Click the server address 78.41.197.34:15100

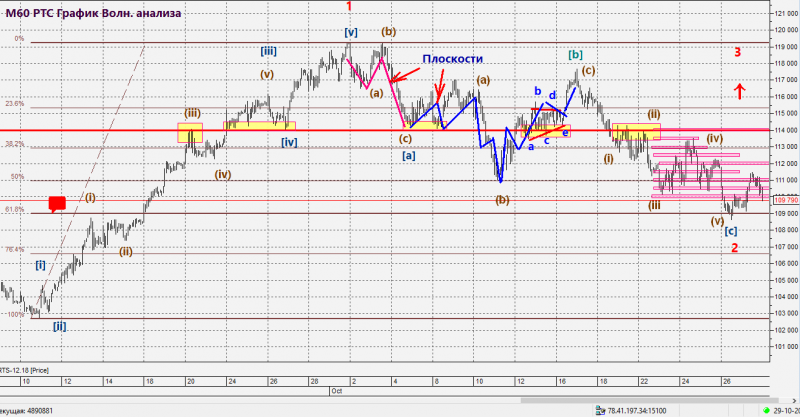[637, 410]
